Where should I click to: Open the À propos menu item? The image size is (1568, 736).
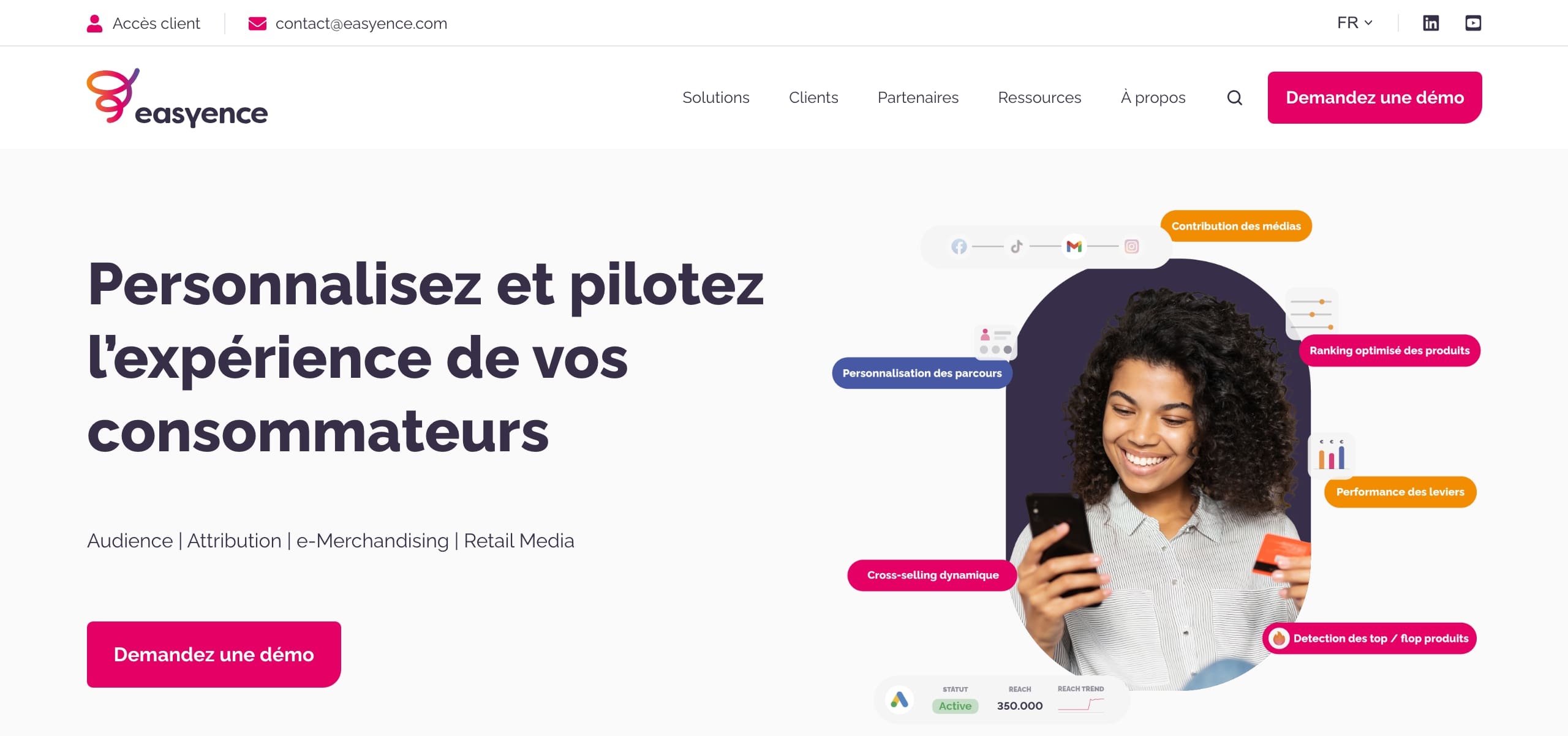pyautogui.click(x=1151, y=97)
